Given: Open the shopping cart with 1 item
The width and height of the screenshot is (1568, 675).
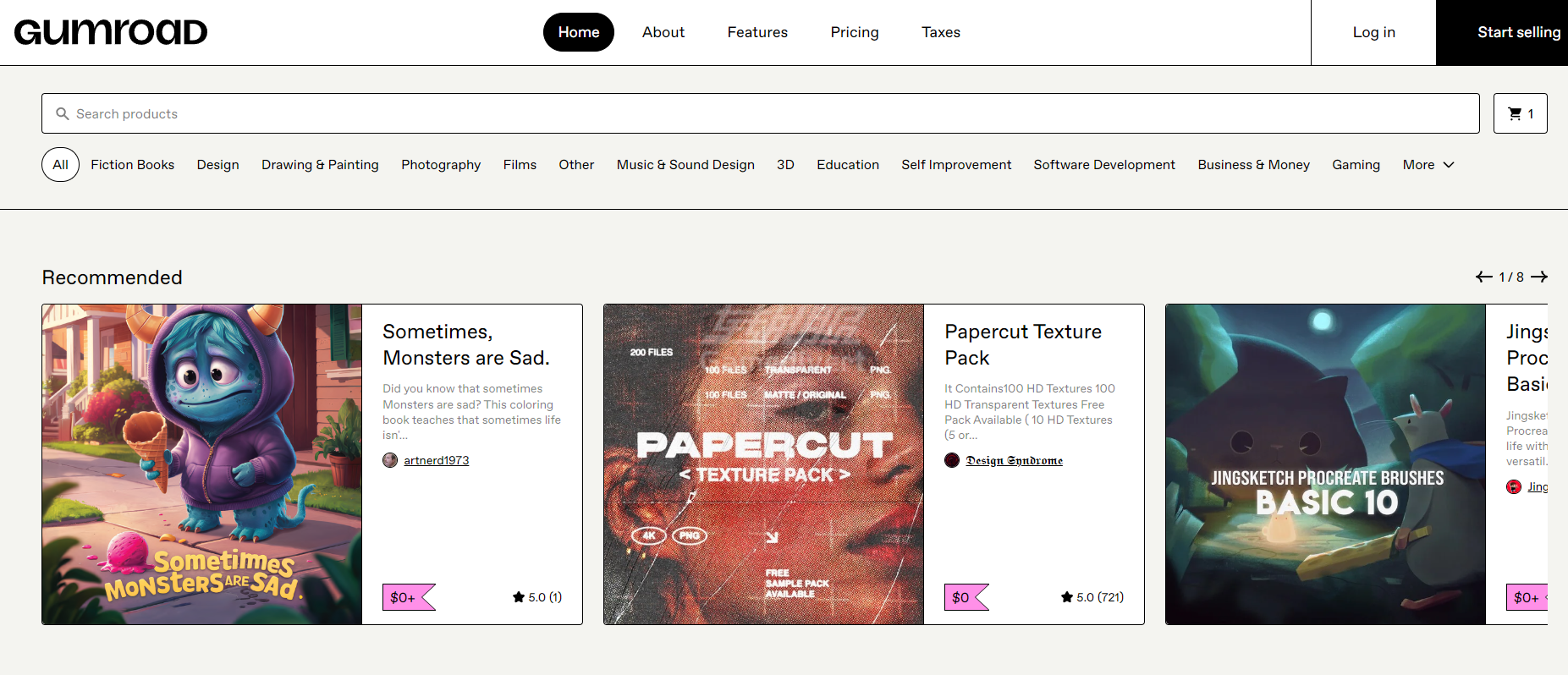Looking at the screenshot, I should coord(1520,113).
